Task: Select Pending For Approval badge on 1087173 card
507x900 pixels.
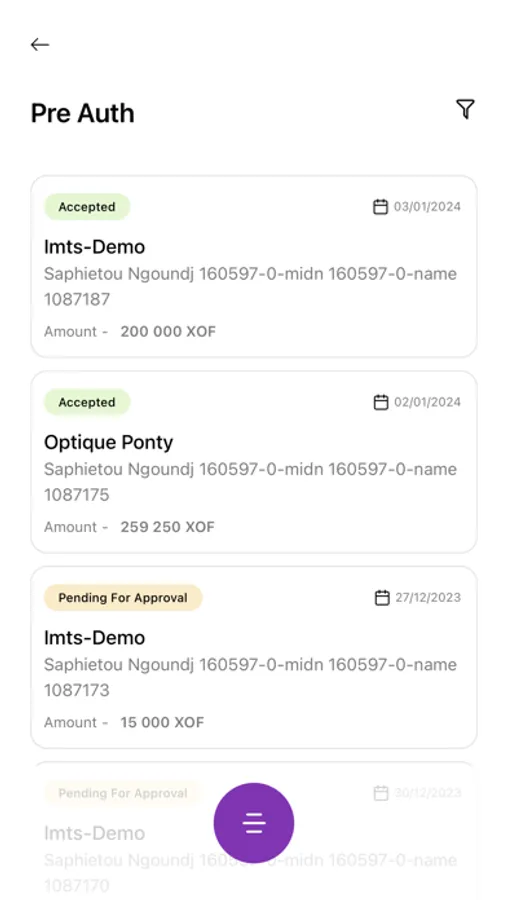Action: 123,598
